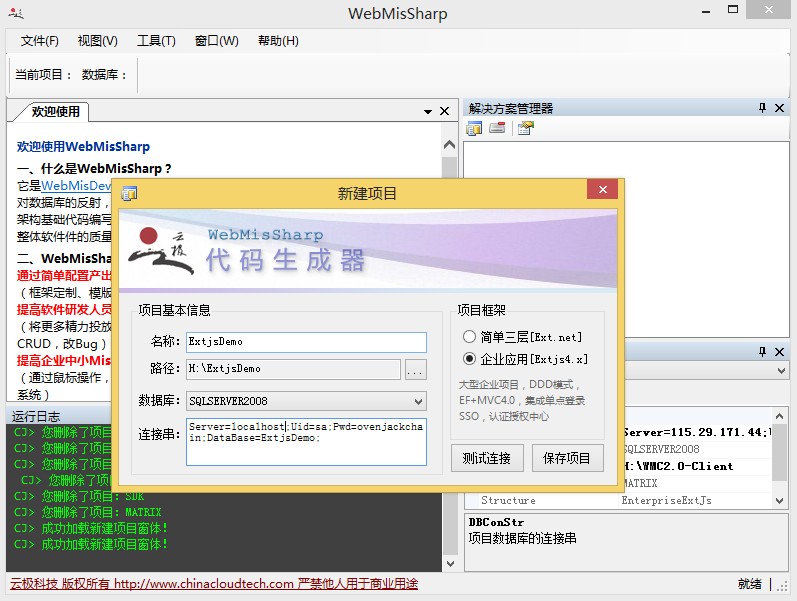Click the 测试连接 button
The height and width of the screenshot is (601, 797).
[x=487, y=458]
